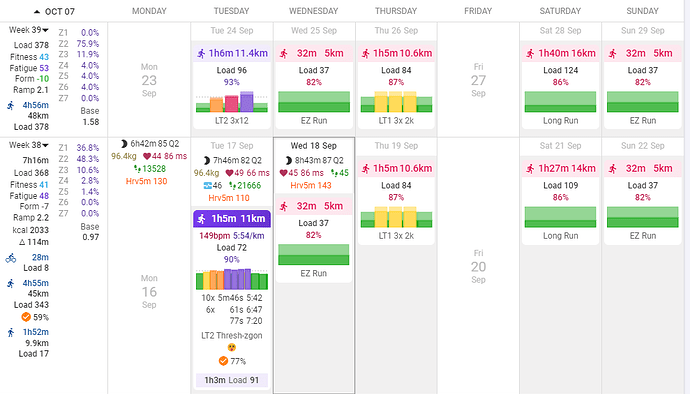
Task: Open the completed 1h5m 11km run activity
Action: pyautogui.click(x=232, y=218)
